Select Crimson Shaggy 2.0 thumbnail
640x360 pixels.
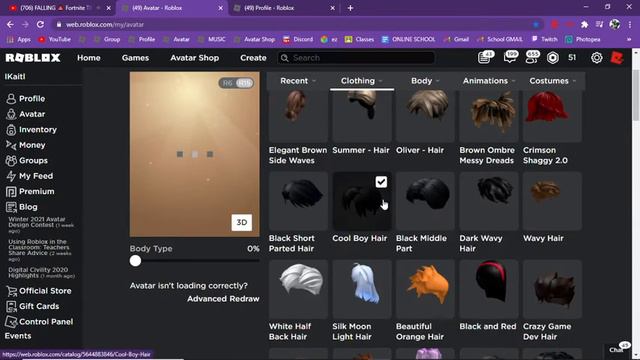(552, 116)
